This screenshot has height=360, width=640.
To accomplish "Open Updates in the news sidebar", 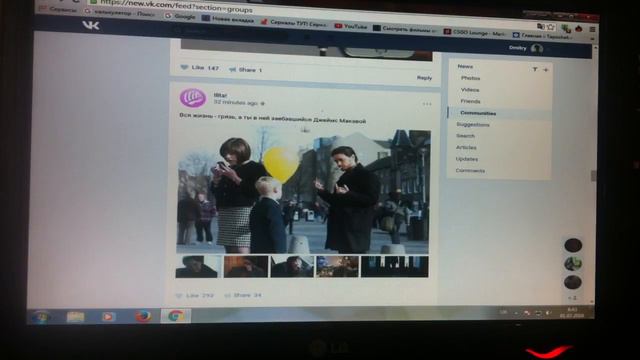I will click(467, 159).
